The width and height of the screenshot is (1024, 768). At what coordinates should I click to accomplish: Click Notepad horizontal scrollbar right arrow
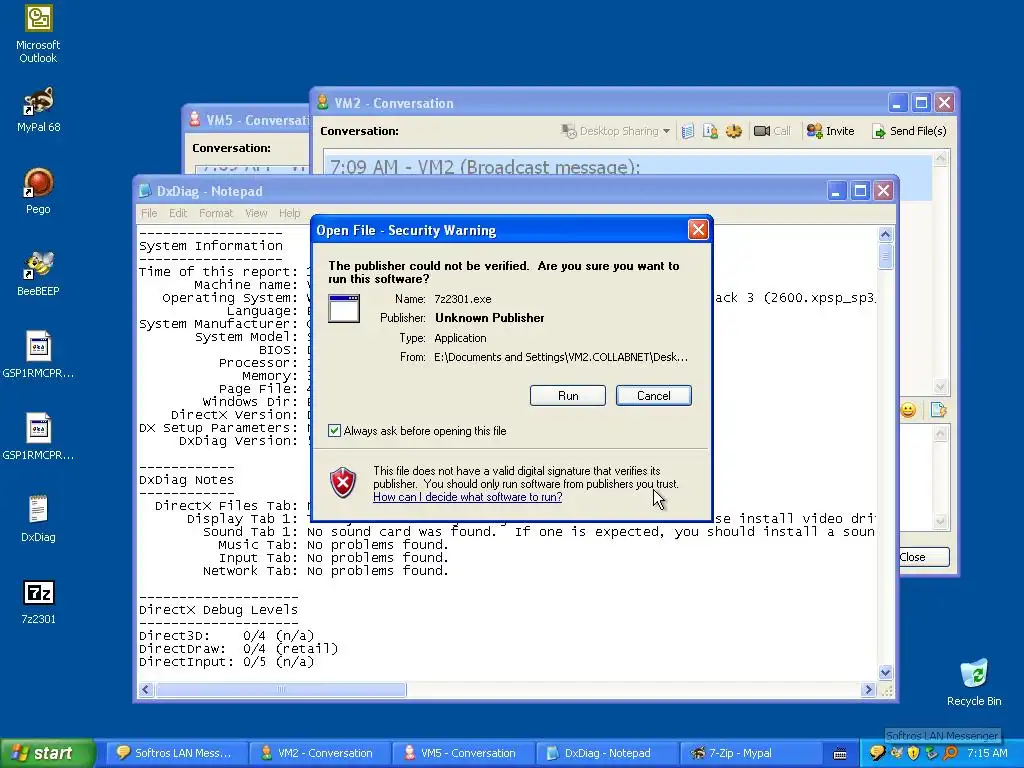coord(868,690)
